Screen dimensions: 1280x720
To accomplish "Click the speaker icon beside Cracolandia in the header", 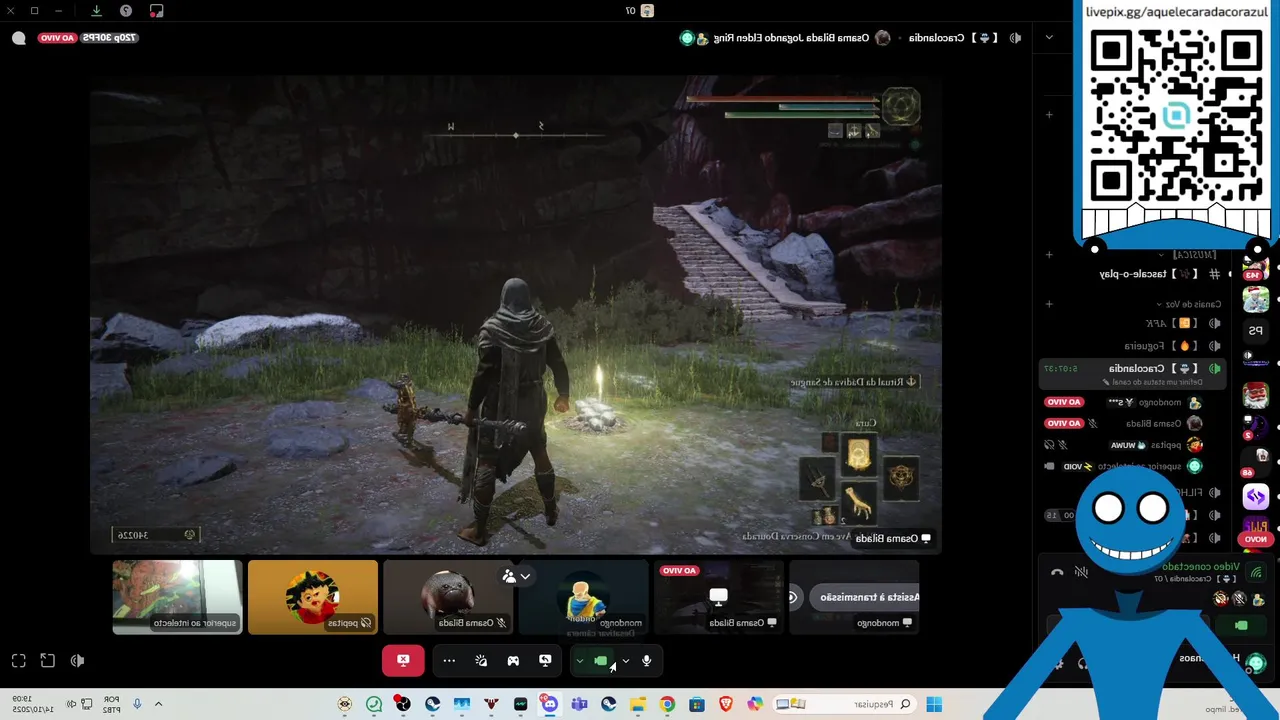I will (1016, 38).
